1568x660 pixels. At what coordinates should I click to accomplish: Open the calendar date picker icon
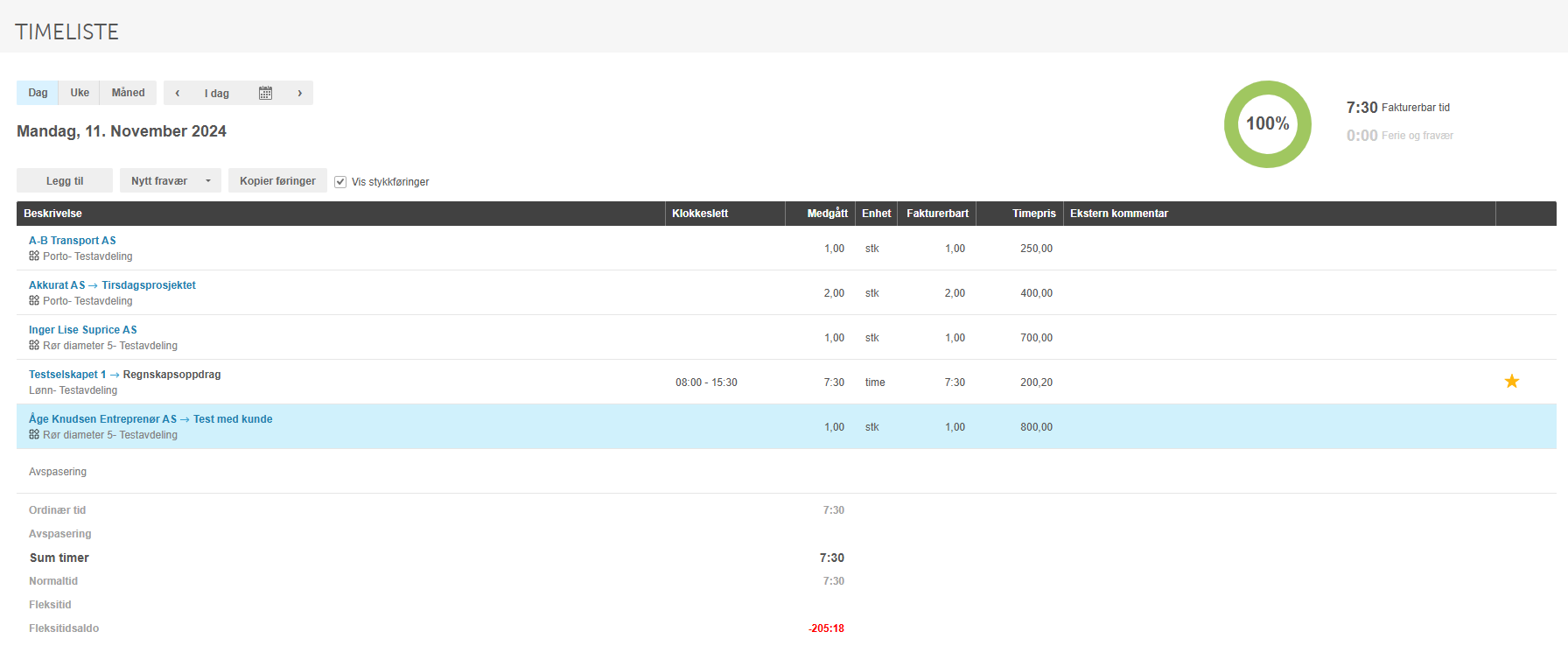tap(265, 93)
